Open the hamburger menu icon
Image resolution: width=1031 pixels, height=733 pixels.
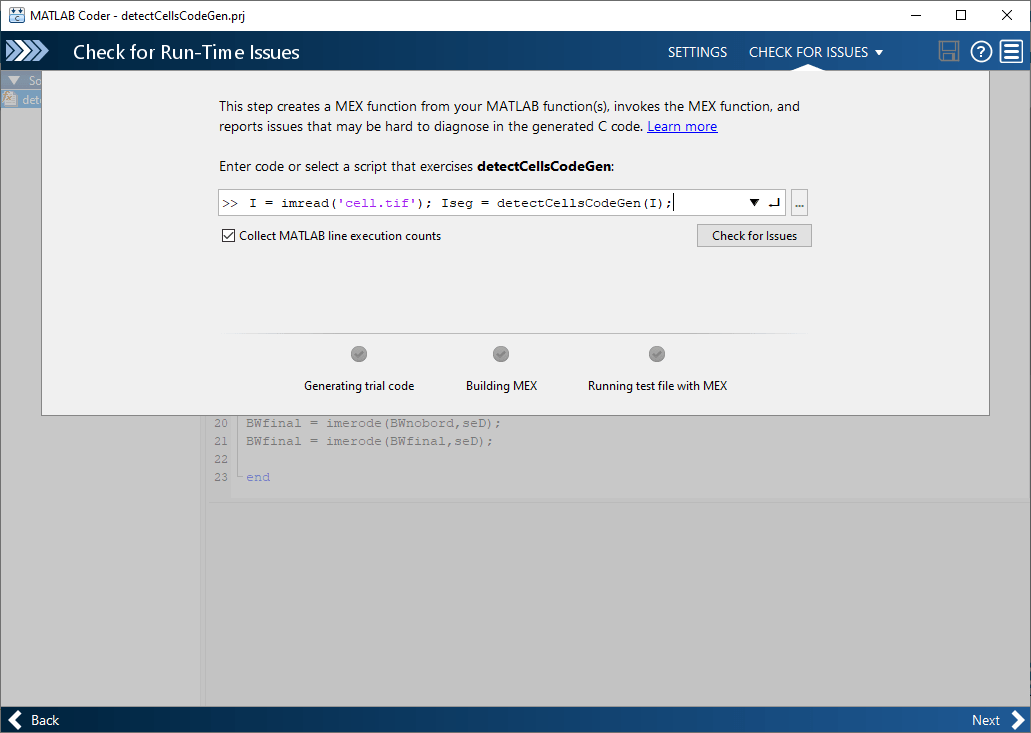tap(1011, 51)
